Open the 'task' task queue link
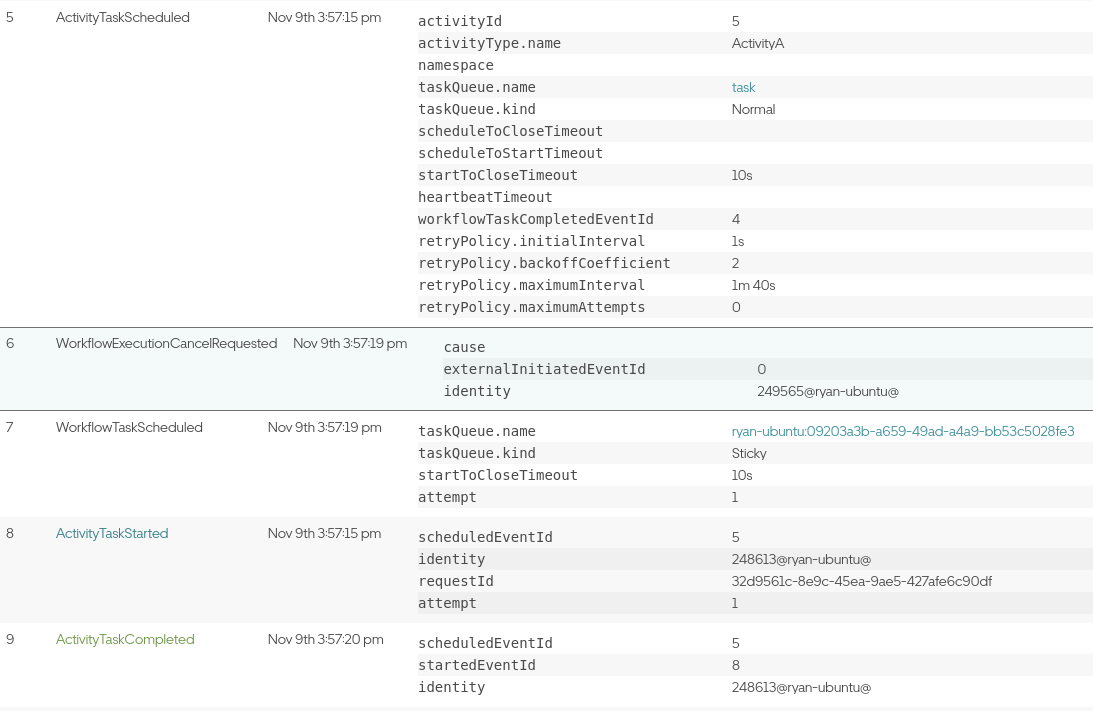1093x711 pixels. (743, 87)
